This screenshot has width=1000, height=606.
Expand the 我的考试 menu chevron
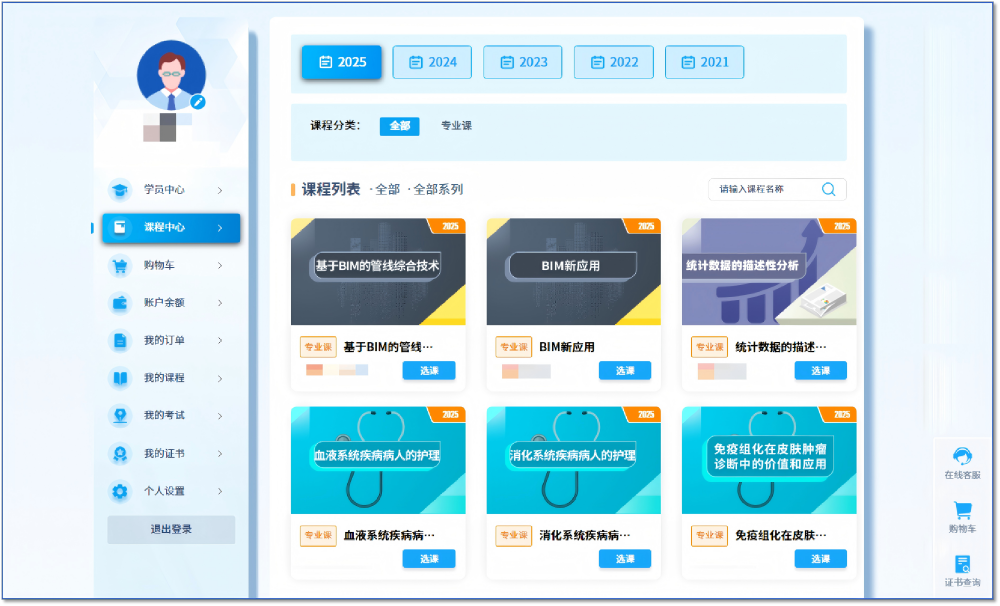220,416
